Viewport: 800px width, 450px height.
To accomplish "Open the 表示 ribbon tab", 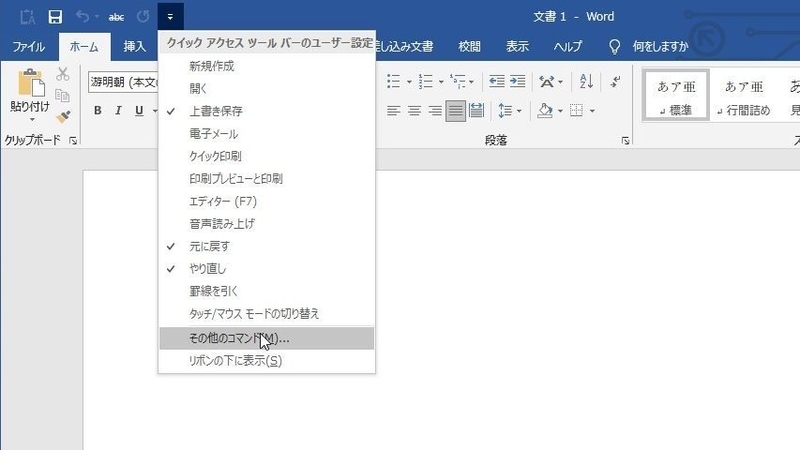I will [x=517, y=46].
